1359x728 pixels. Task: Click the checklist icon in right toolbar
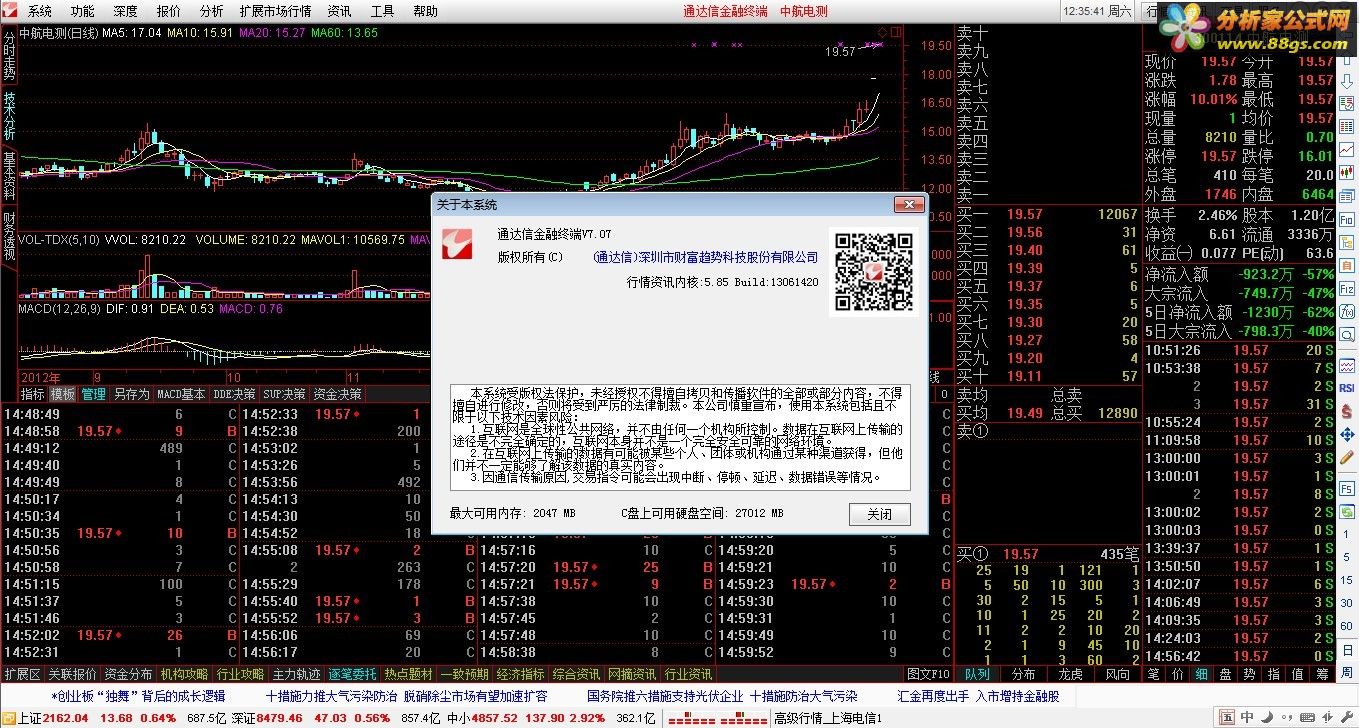[1346, 103]
